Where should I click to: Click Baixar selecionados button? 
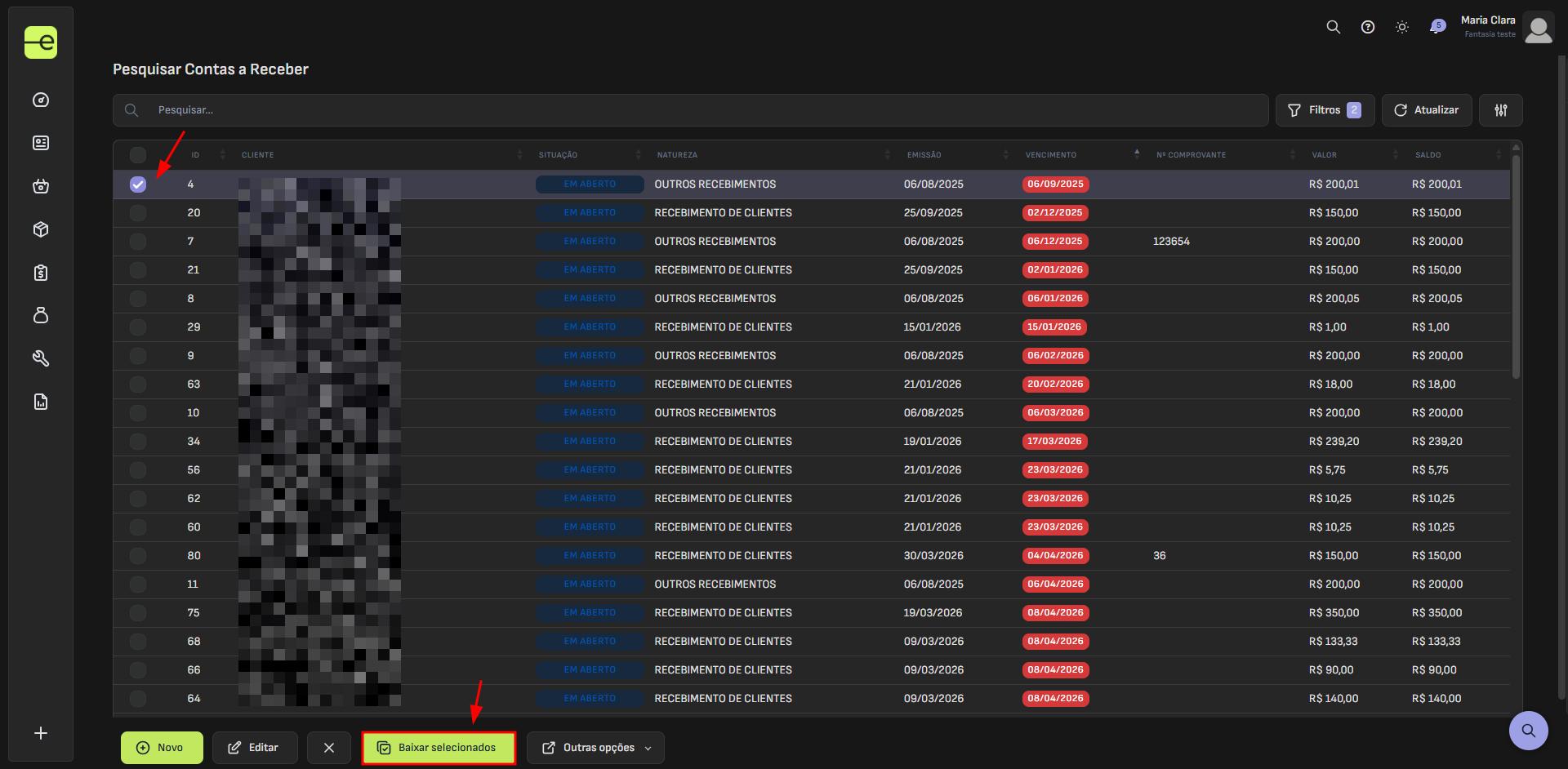[x=439, y=748]
